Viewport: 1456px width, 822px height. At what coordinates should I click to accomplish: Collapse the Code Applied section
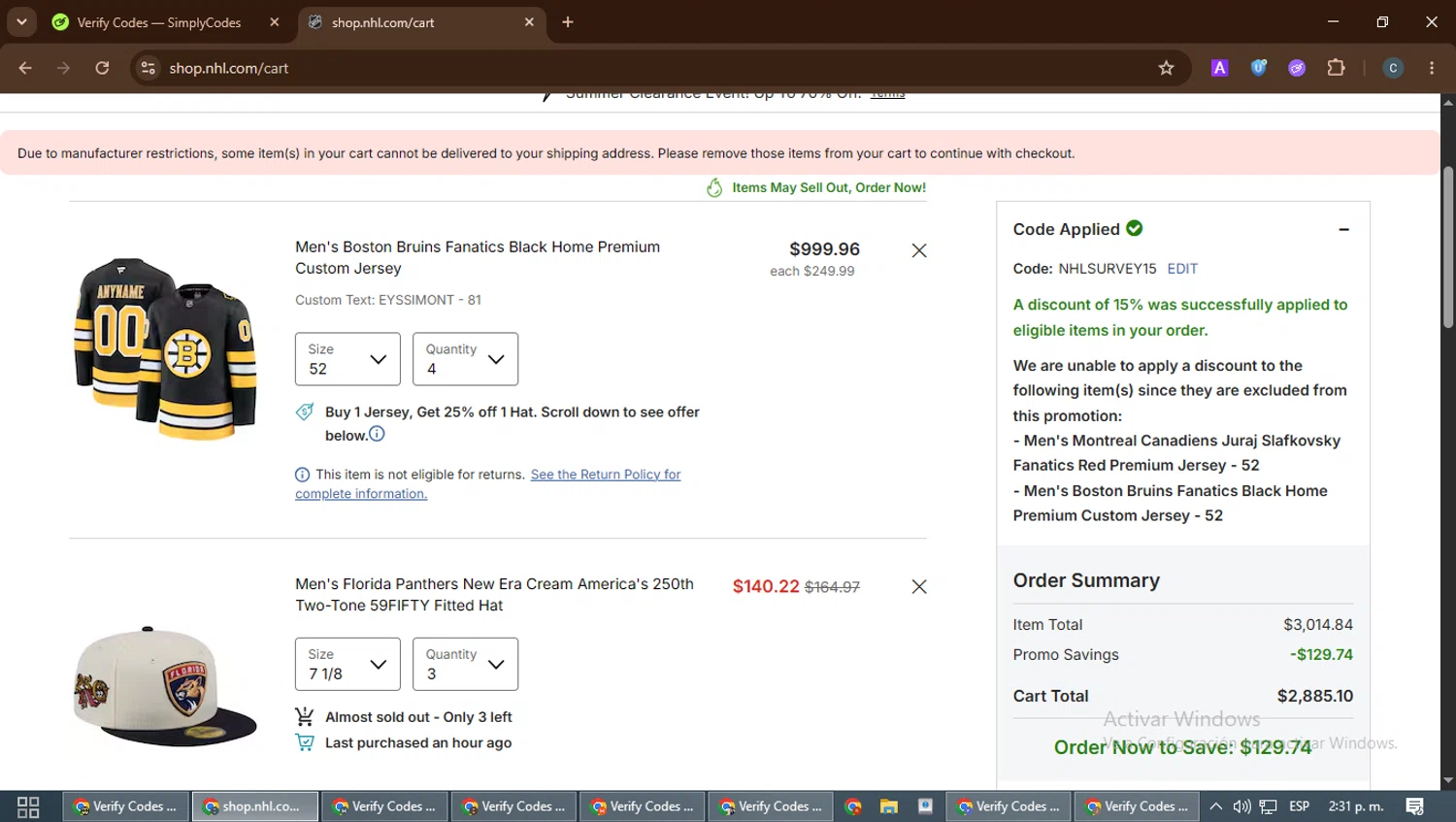[1343, 229]
